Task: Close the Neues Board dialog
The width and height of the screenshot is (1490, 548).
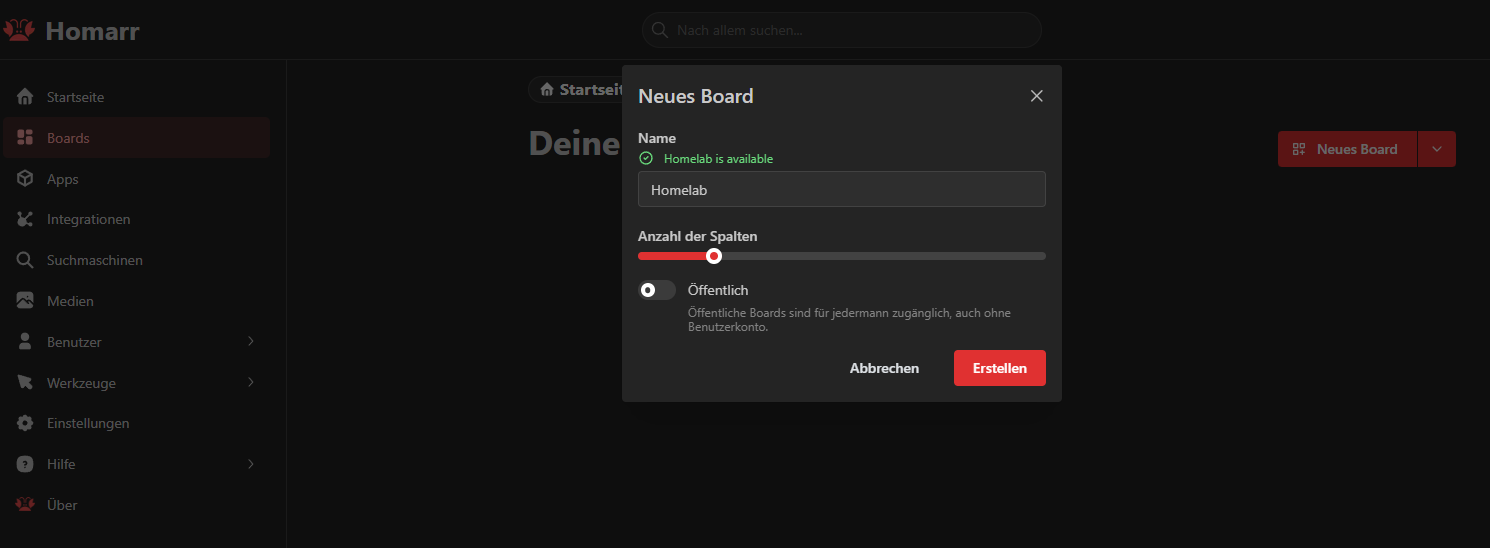Action: pyautogui.click(x=1036, y=96)
